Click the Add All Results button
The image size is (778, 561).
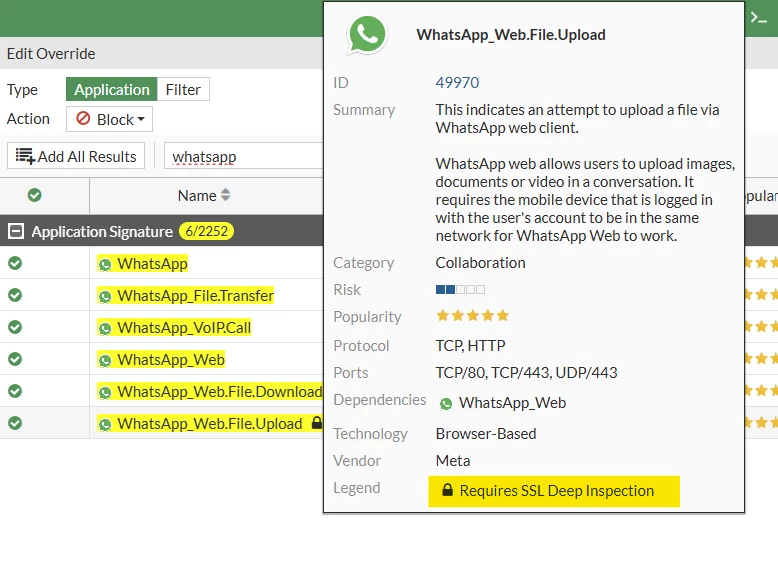pyautogui.click(x=76, y=156)
